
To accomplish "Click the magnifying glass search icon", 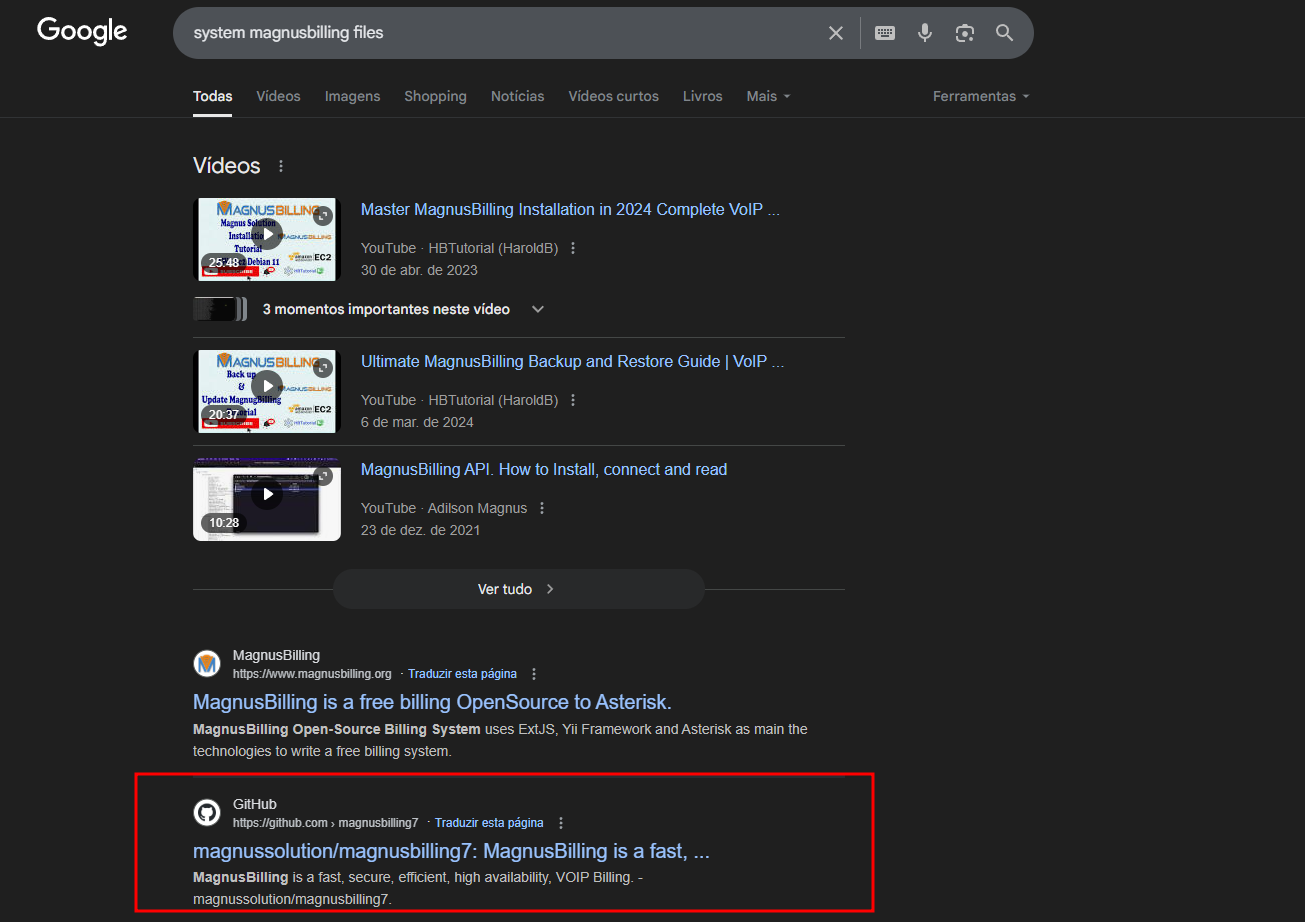I will point(1005,33).
